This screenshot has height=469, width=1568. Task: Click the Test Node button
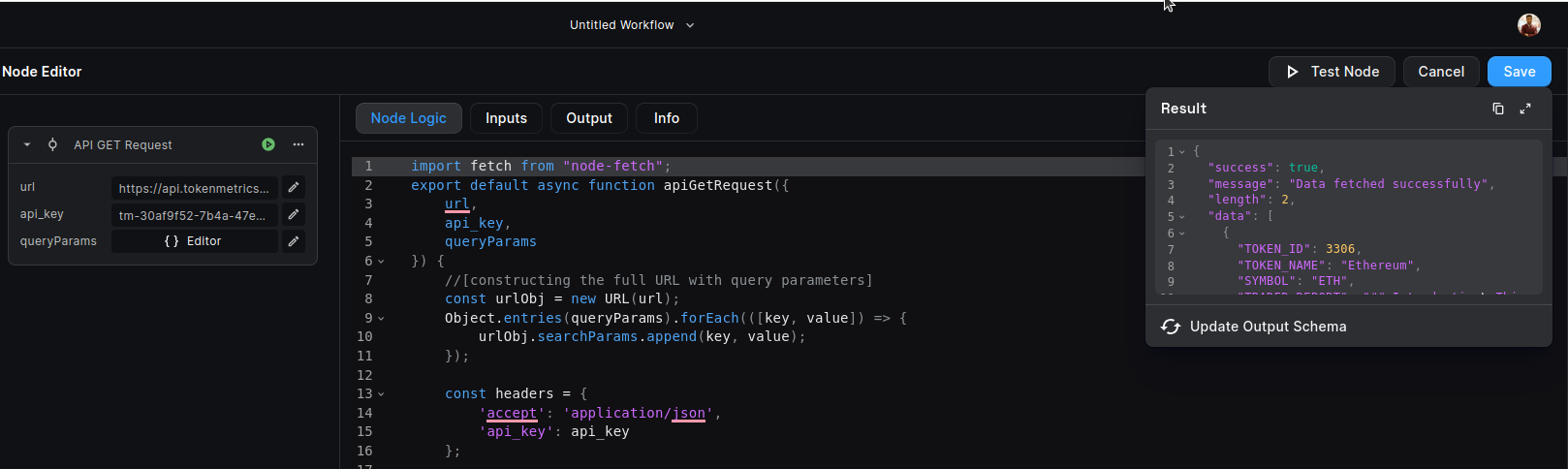1332,72
